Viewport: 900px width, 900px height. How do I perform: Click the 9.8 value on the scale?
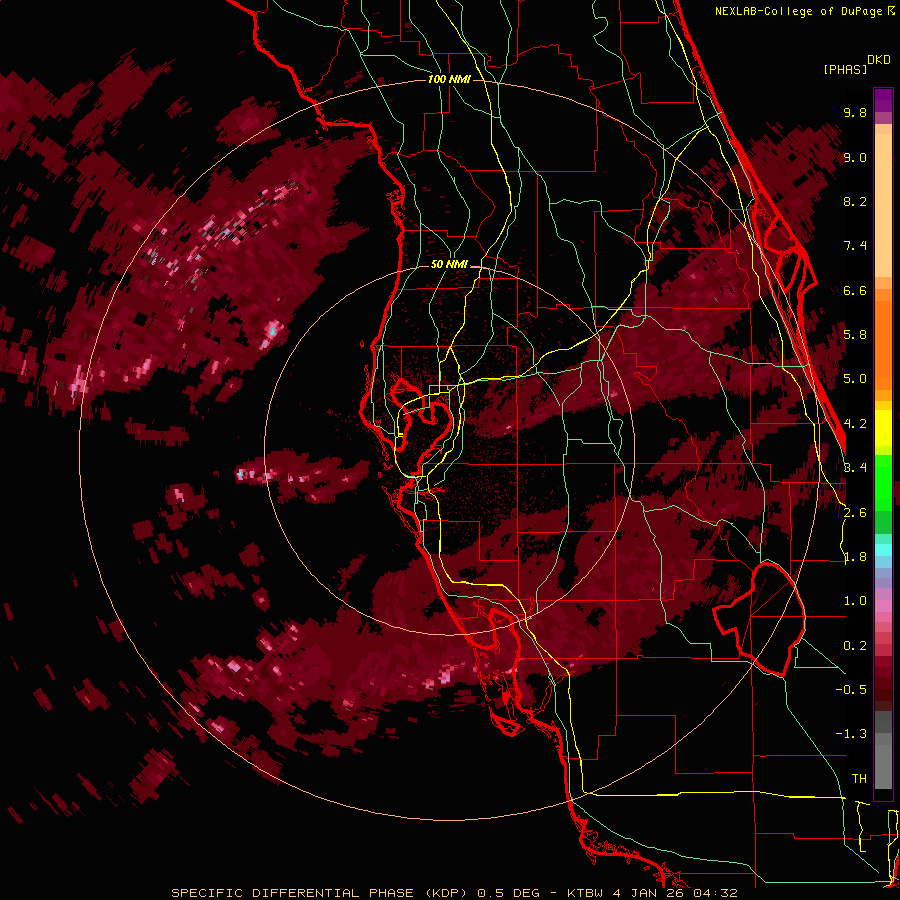(x=855, y=112)
